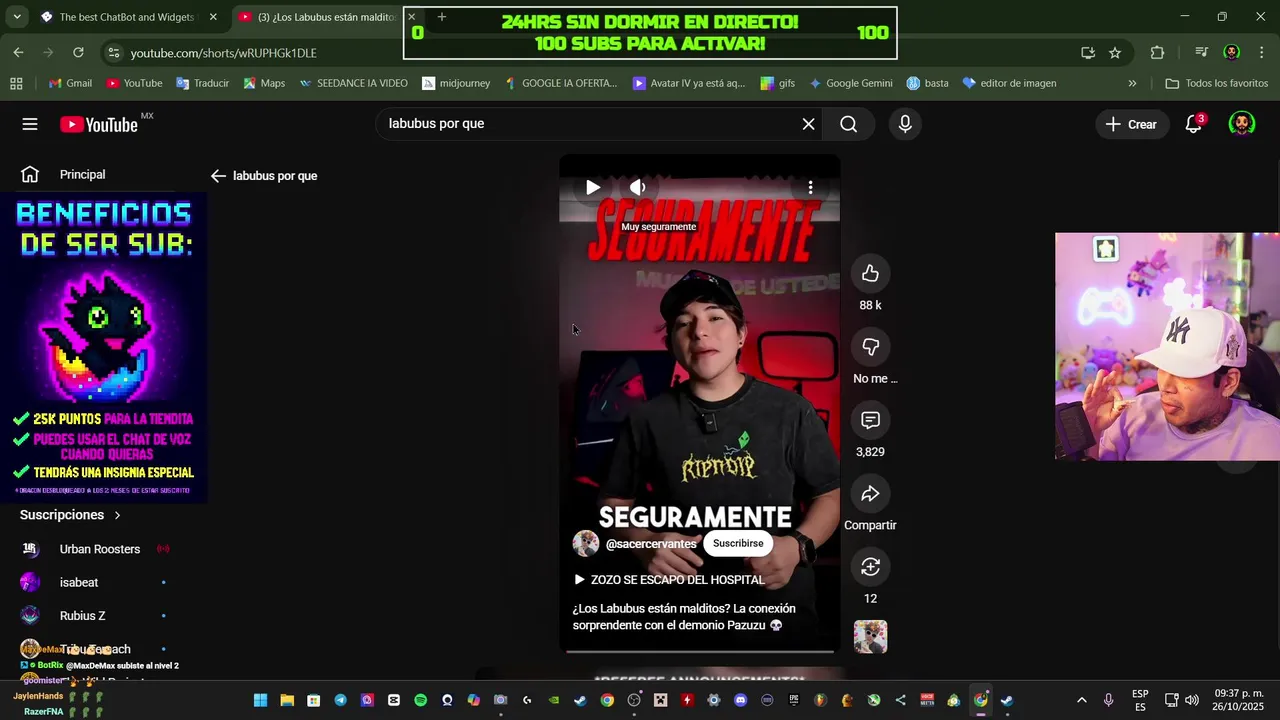
Task: Open the remix button showing 12
Action: (870, 567)
